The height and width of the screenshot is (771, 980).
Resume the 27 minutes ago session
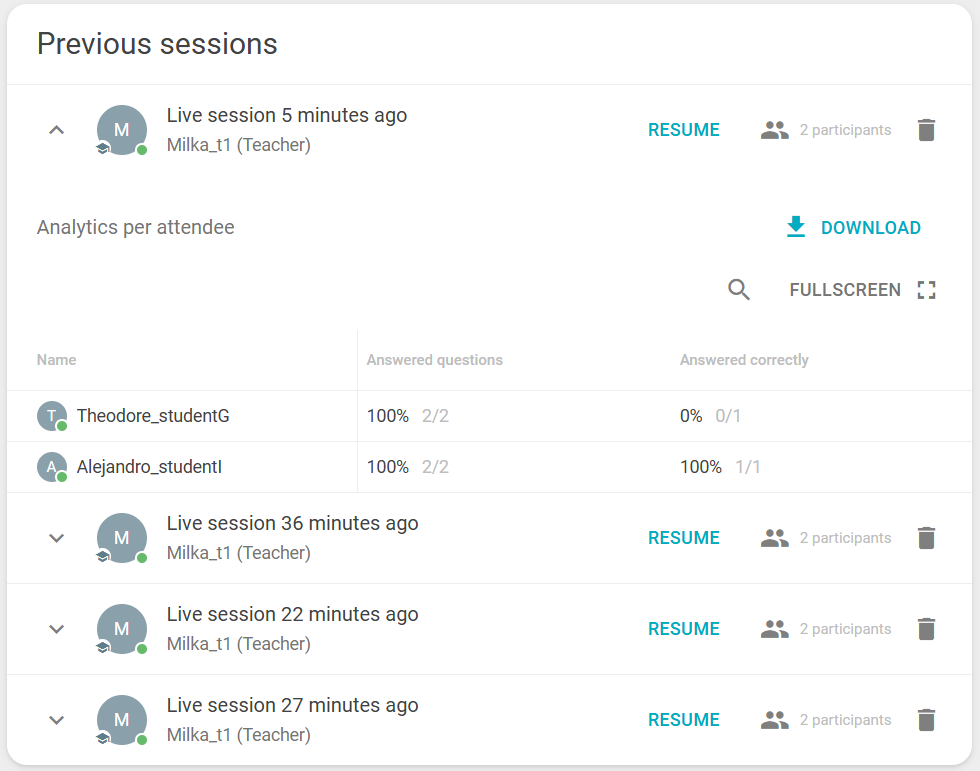[684, 720]
